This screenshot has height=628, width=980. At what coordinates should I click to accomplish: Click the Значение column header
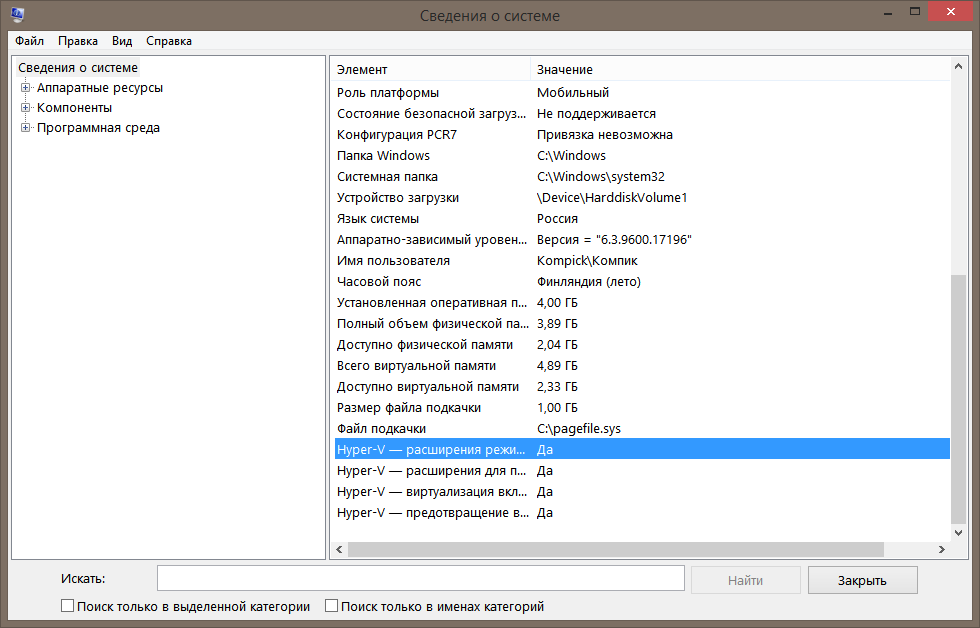coord(740,69)
